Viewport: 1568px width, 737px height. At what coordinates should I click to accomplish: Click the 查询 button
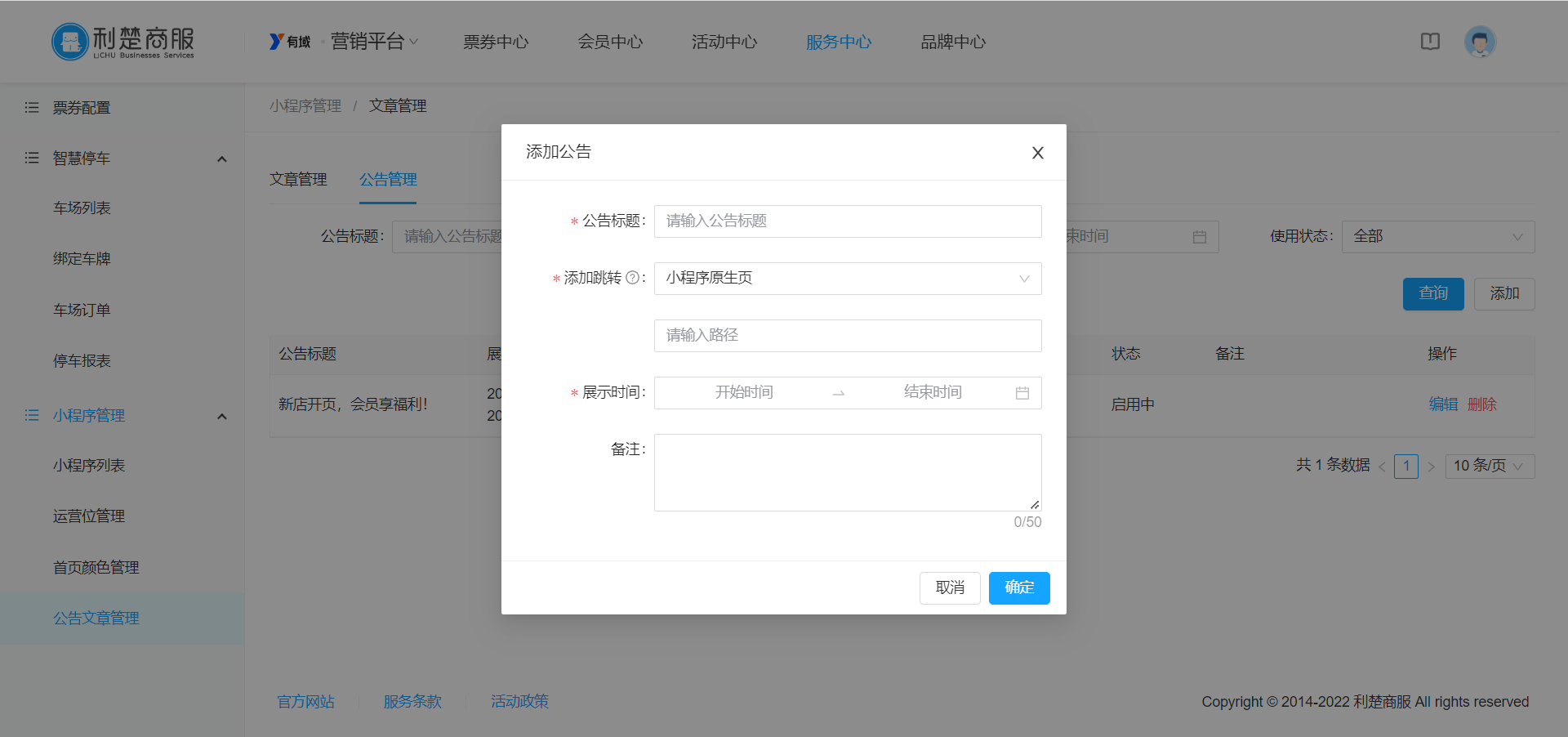(x=1433, y=294)
